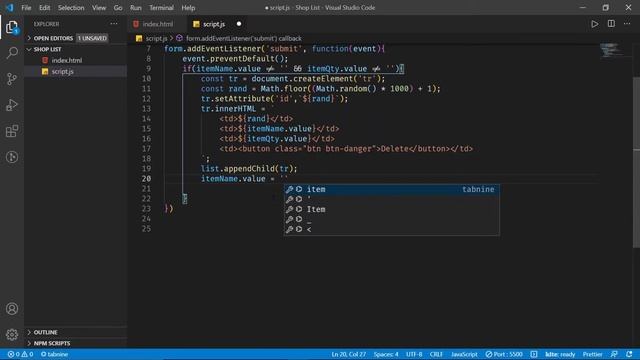
Task: Click the errors and warnings status indicator
Action: tap(20, 354)
